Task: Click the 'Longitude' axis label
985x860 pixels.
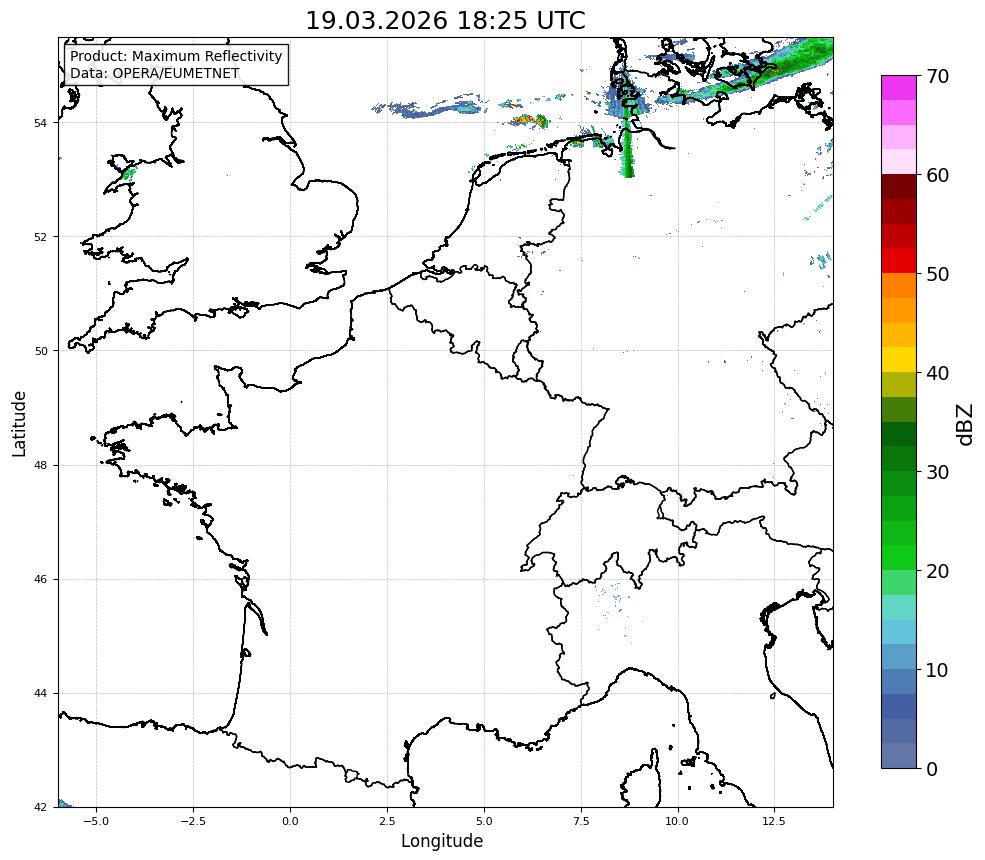Action: tap(442, 841)
